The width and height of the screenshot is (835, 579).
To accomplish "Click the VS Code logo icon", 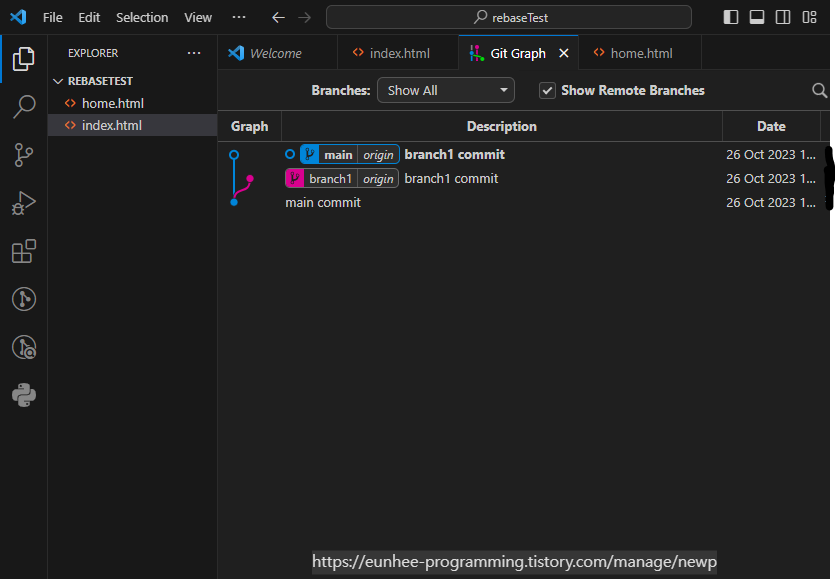I will (18, 17).
